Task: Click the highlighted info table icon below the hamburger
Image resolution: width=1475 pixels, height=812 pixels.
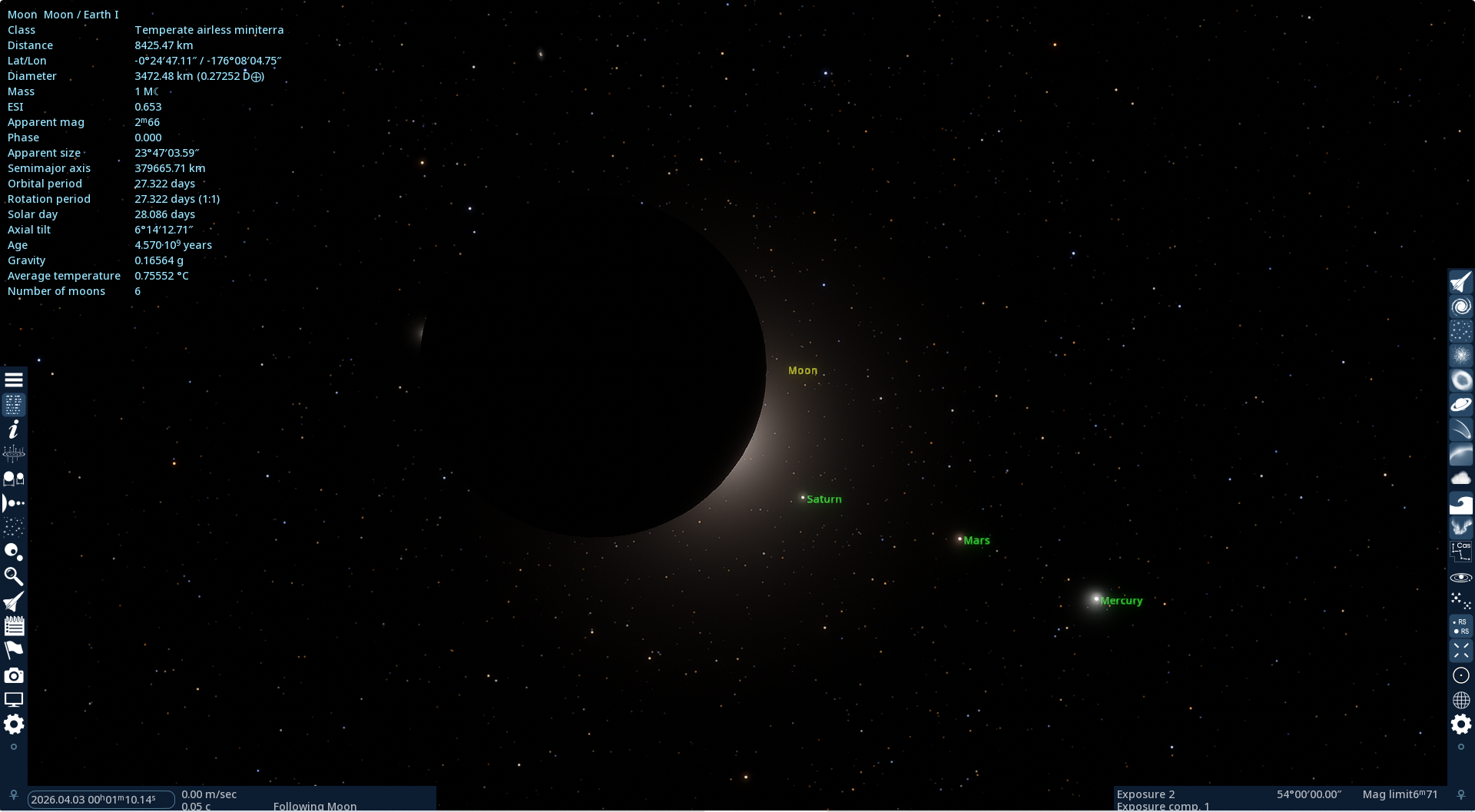Action: [14, 405]
